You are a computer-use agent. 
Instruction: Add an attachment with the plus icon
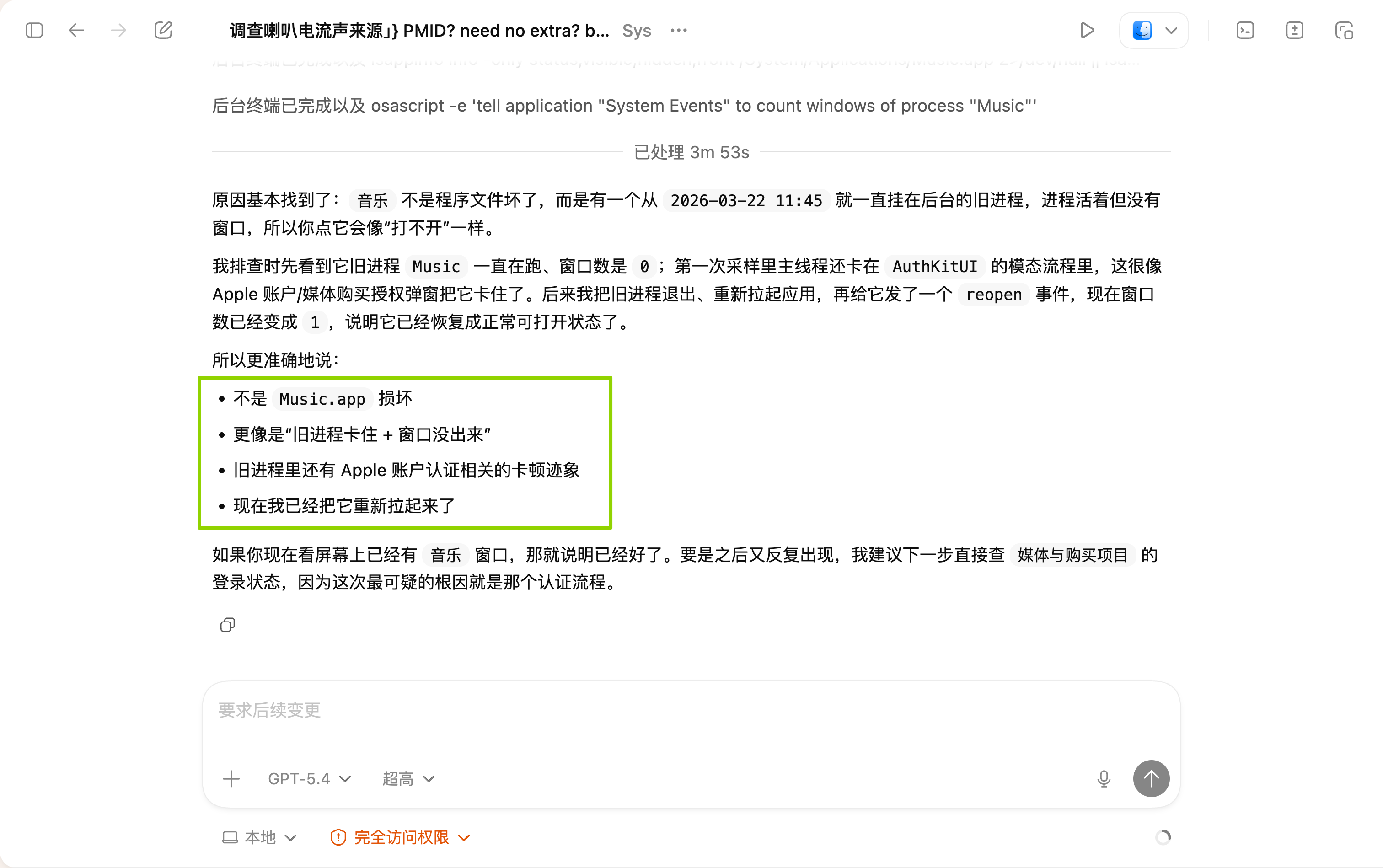click(231, 778)
